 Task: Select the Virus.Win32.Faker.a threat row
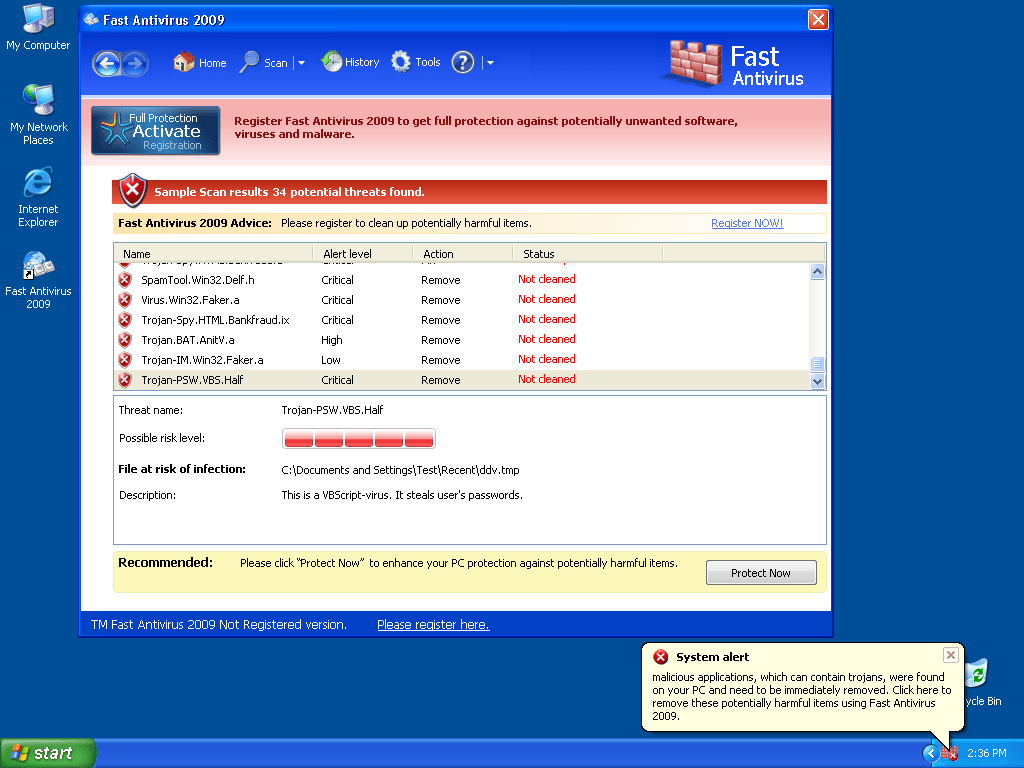click(x=190, y=300)
